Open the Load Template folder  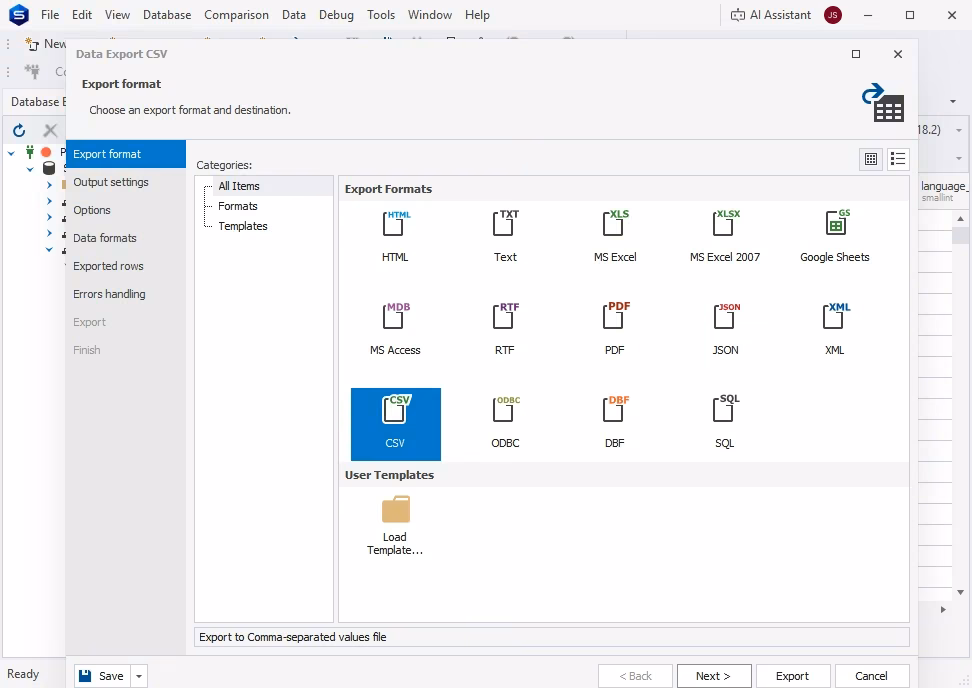click(x=395, y=524)
